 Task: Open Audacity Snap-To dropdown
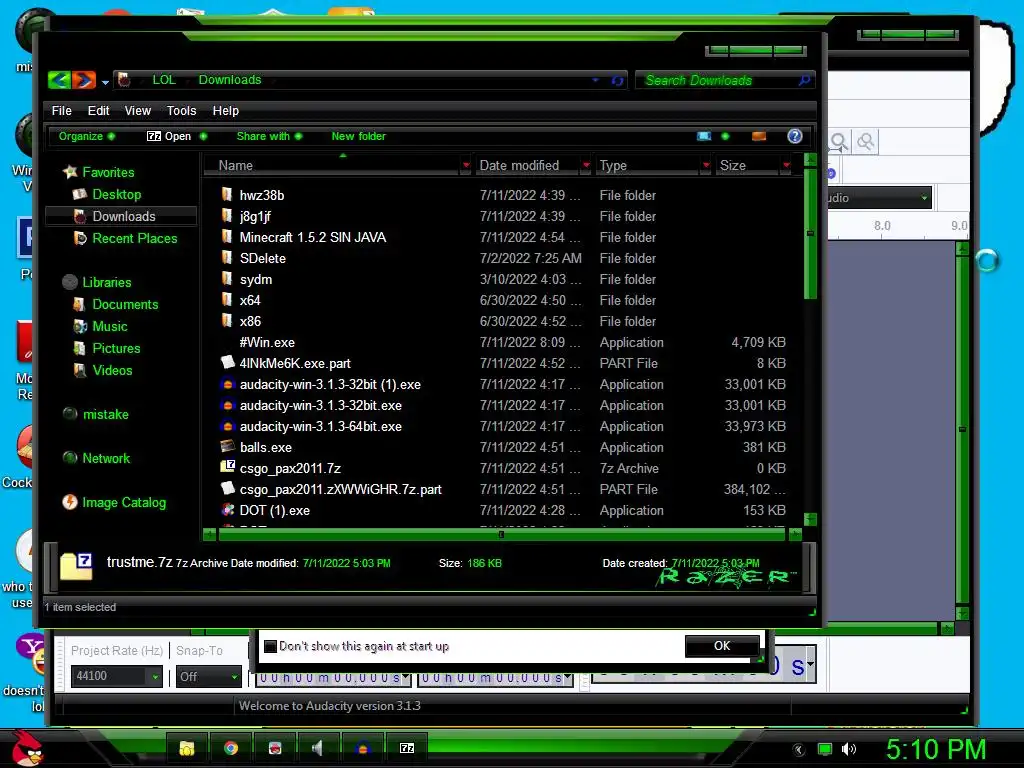208,677
